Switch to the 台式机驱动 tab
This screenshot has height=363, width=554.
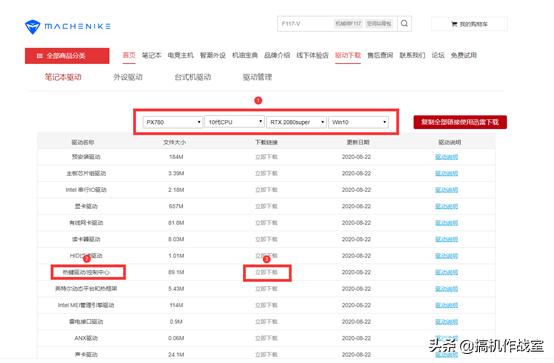click(x=193, y=77)
